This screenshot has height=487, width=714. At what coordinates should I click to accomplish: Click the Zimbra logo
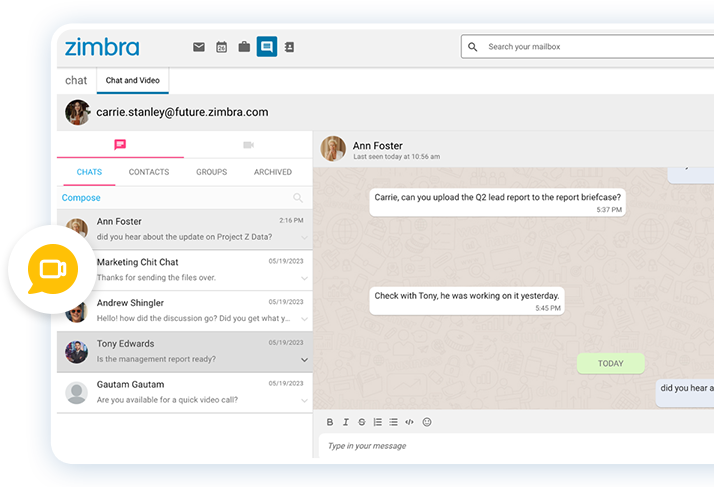click(x=102, y=47)
